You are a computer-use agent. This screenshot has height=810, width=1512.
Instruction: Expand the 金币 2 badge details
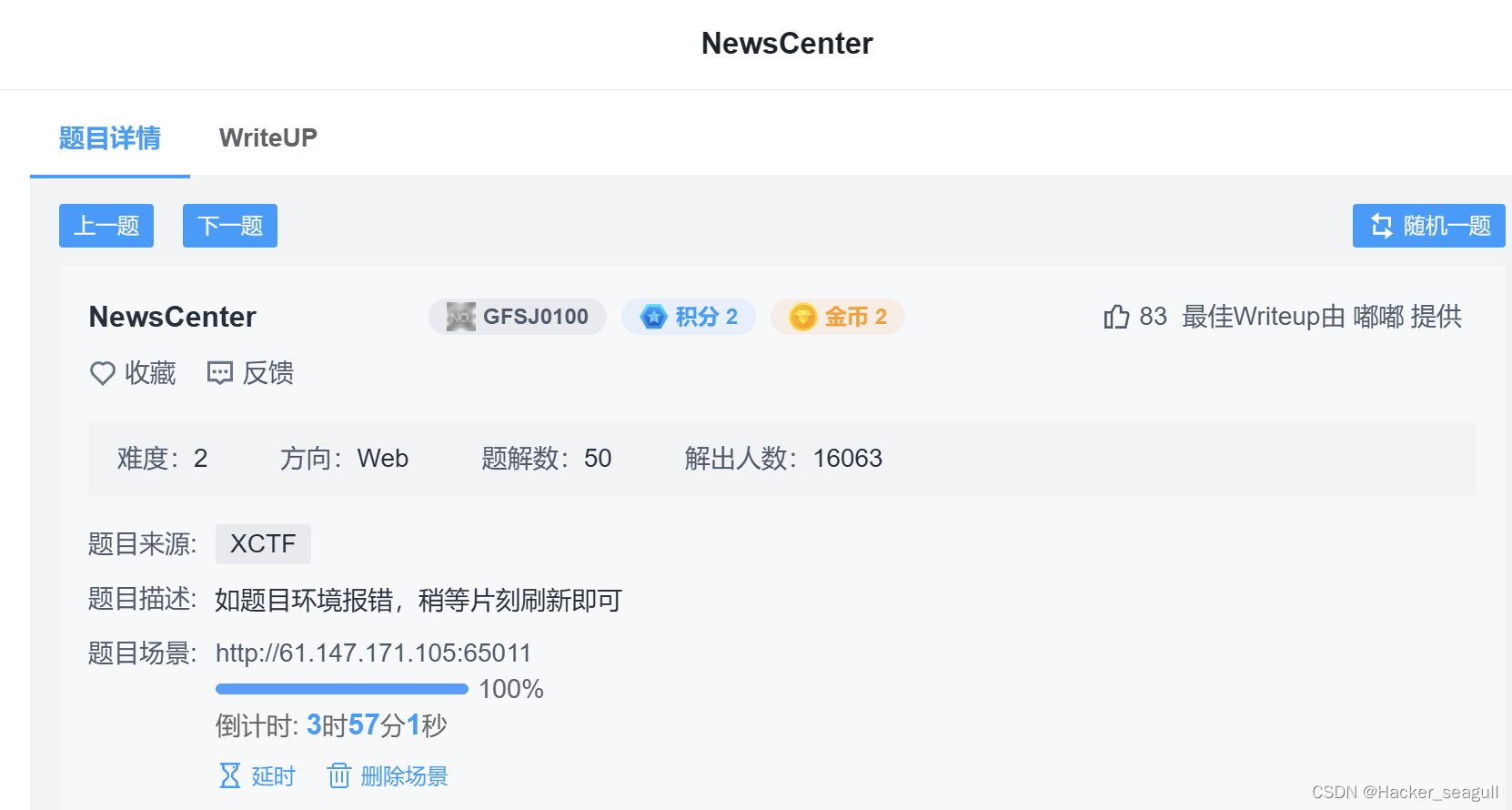[x=837, y=316]
